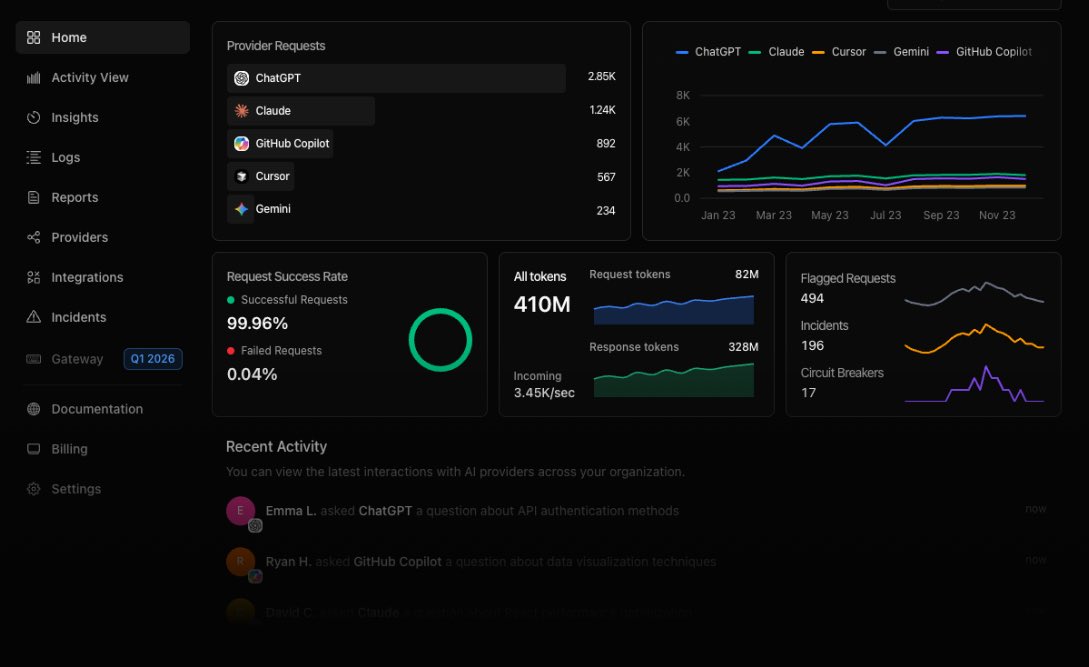Toggle Claude series in chart legend
This screenshot has height=667, width=1089.
pyautogui.click(x=776, y=52)
